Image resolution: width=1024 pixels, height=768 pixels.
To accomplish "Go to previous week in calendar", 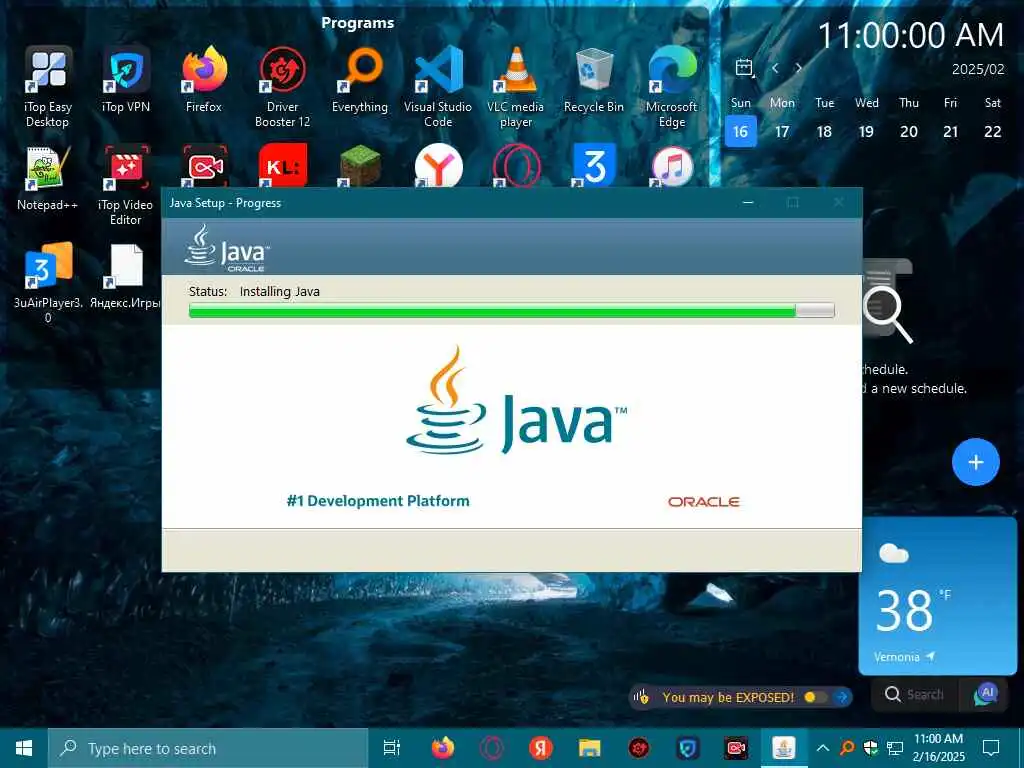I will pos(775,68).
